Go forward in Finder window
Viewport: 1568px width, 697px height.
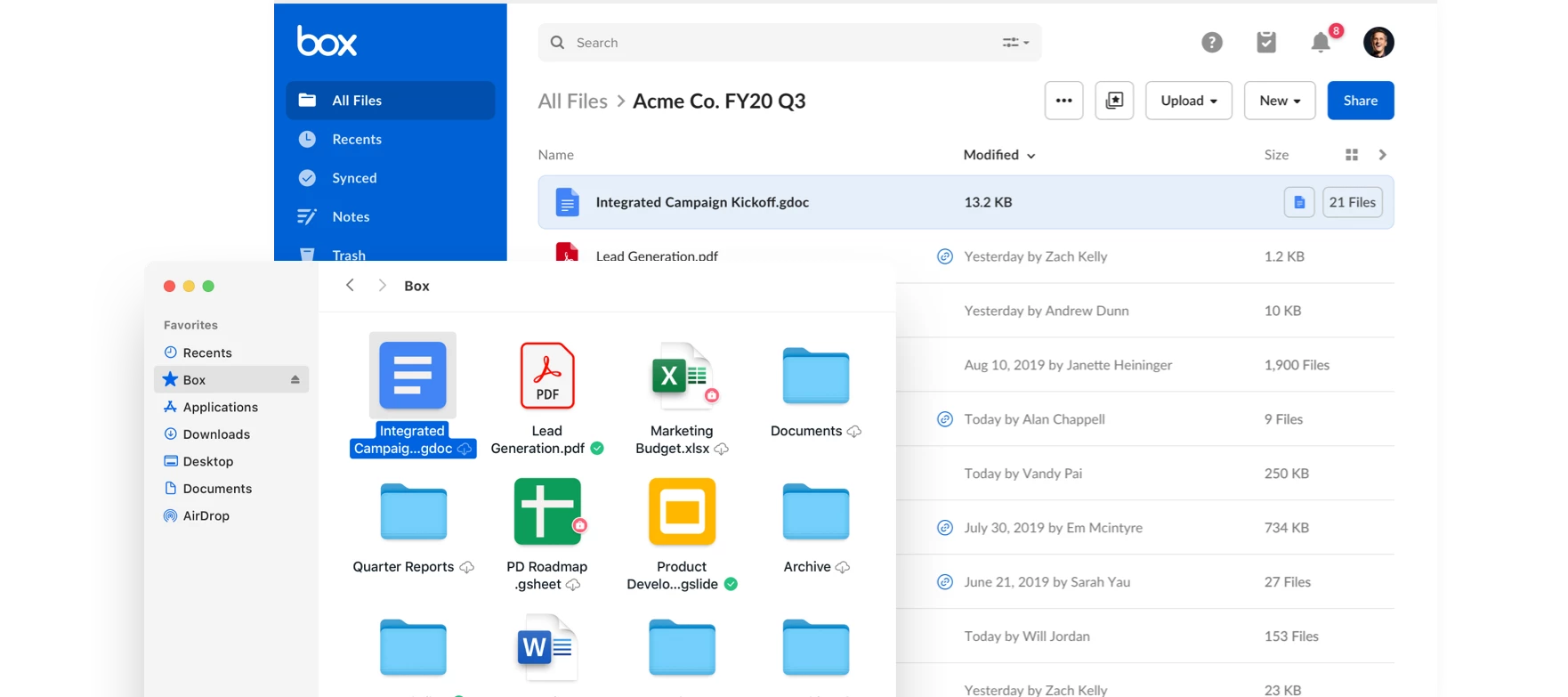(382, 285)
